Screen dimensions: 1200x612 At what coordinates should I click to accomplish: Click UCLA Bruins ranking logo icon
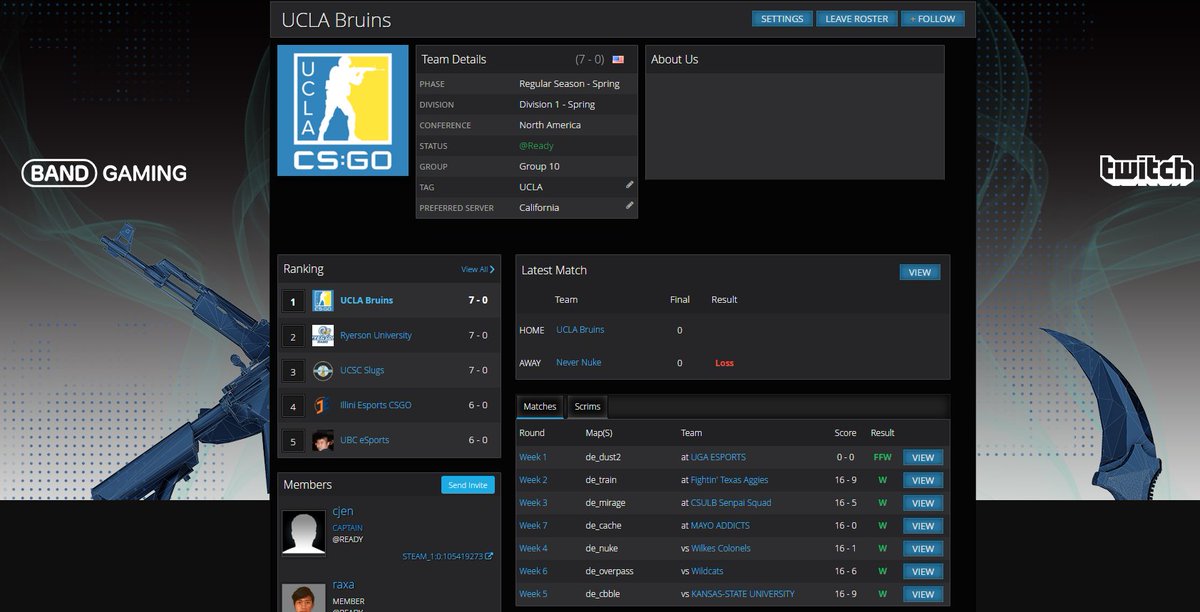[x=323, y=300]
